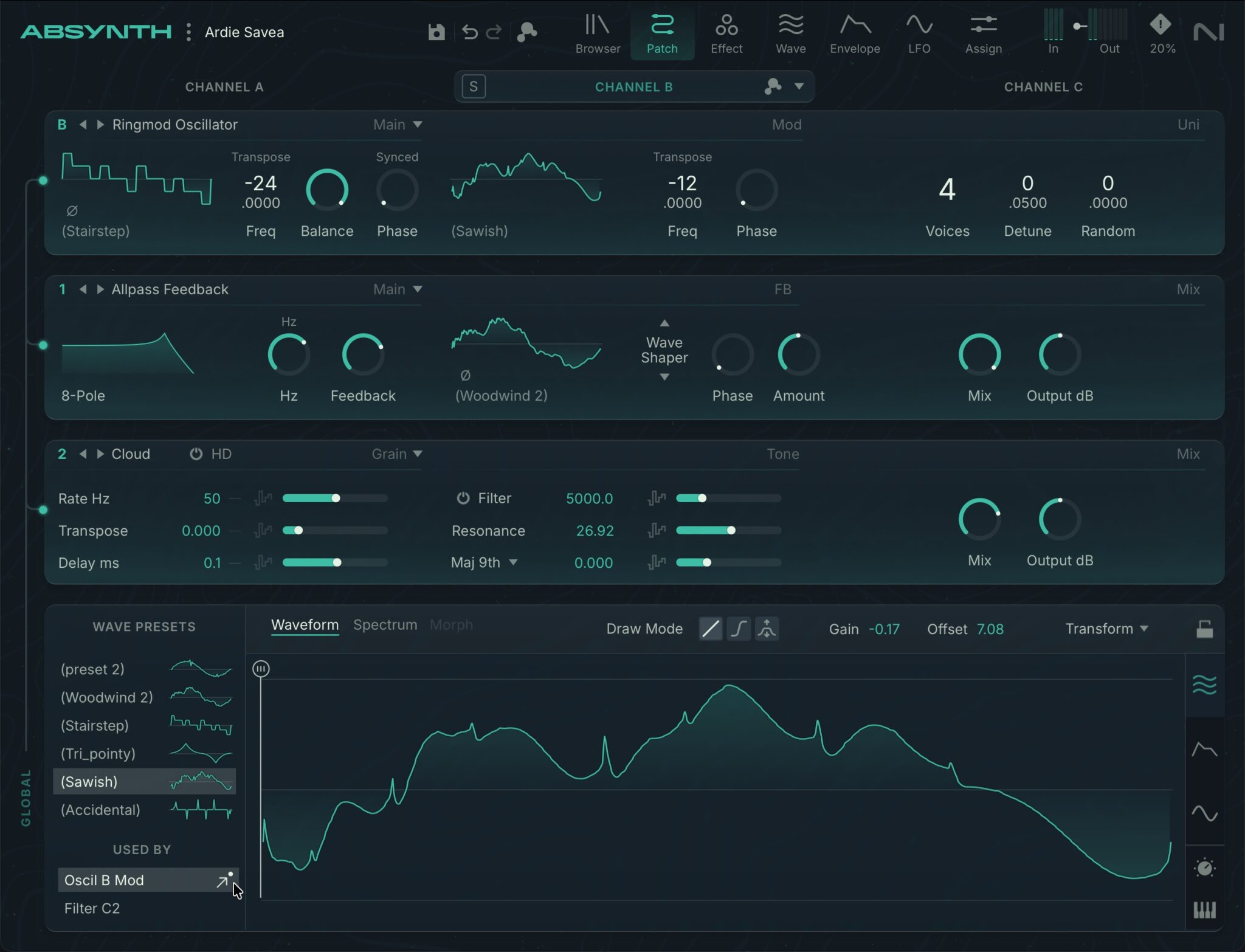Click the mutate icon next to redo
The height and width of the screenshot is (952, 1245).
(526, 32)
